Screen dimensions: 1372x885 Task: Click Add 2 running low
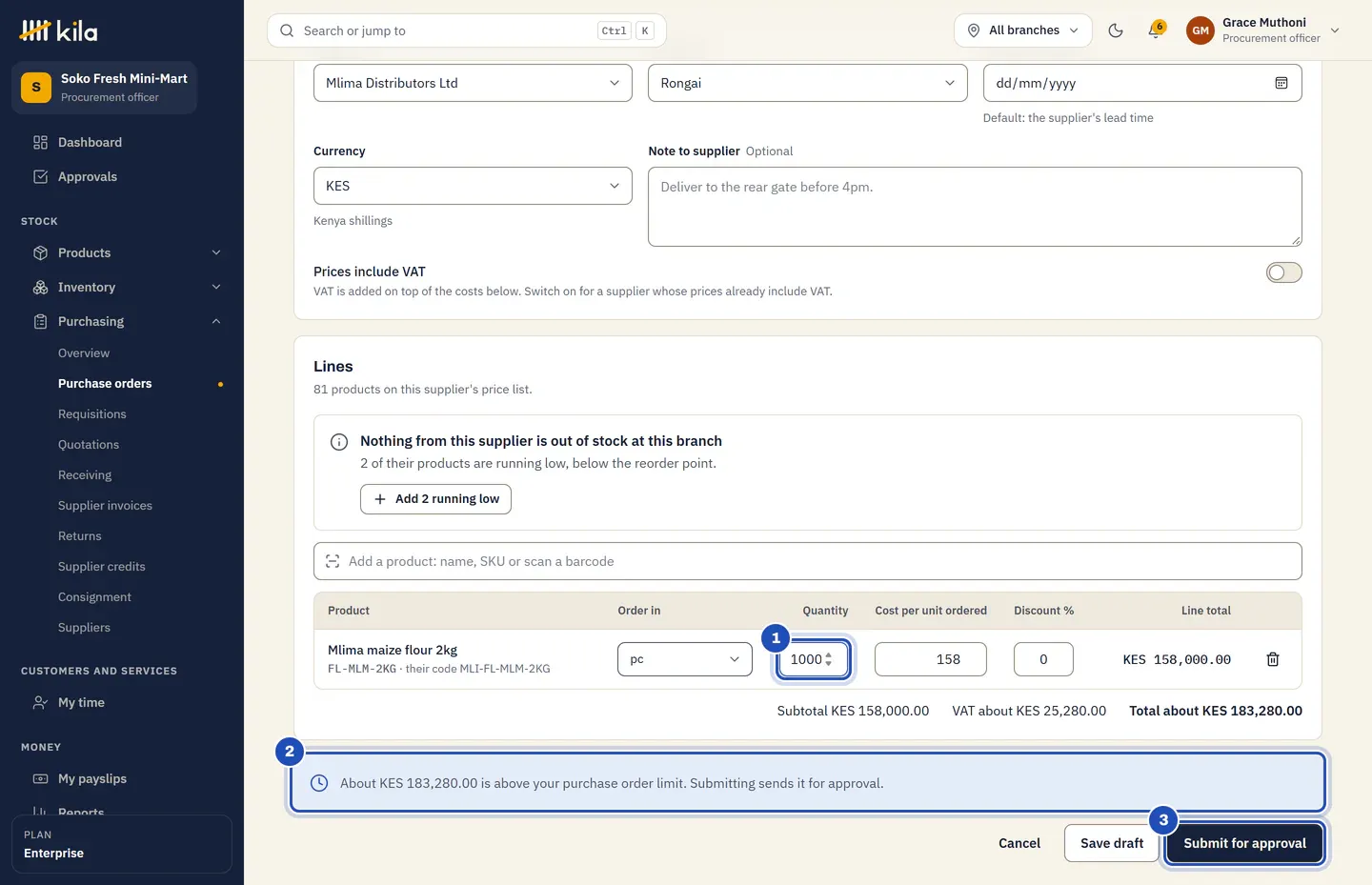(435, 499)
